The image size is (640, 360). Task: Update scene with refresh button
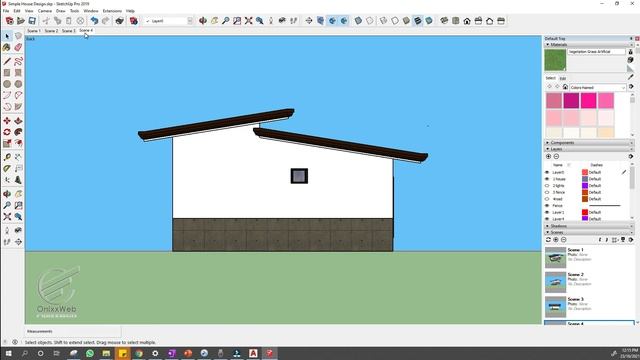548,240
